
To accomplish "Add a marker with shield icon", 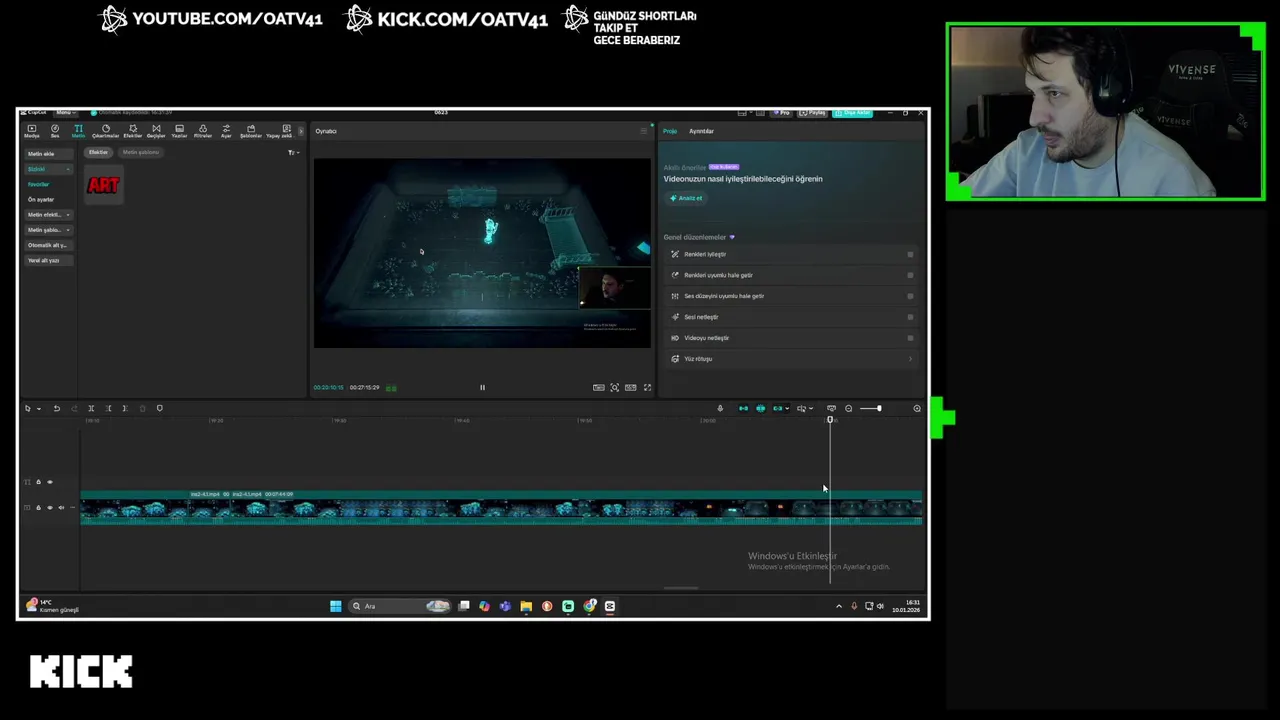I will click(160, 408).
